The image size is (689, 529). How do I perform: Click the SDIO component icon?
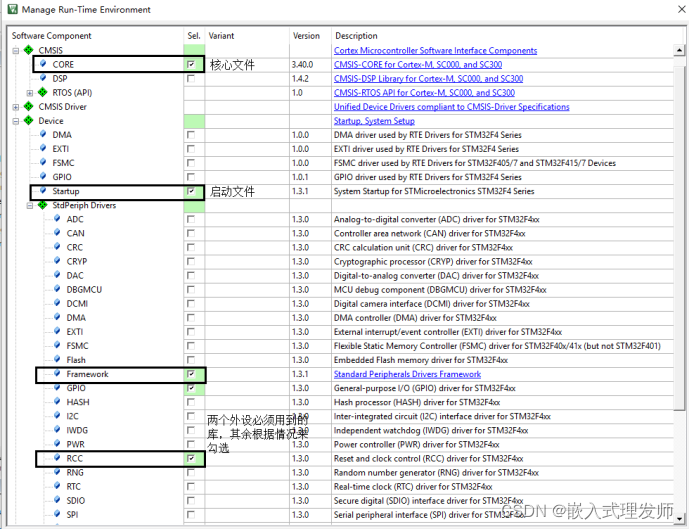(57, 500)
